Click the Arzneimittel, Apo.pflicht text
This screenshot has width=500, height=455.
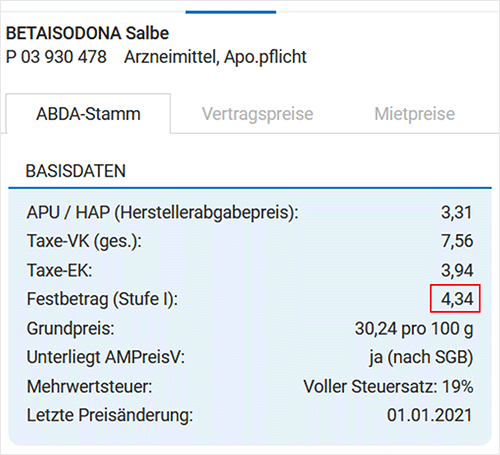(215, 57)
